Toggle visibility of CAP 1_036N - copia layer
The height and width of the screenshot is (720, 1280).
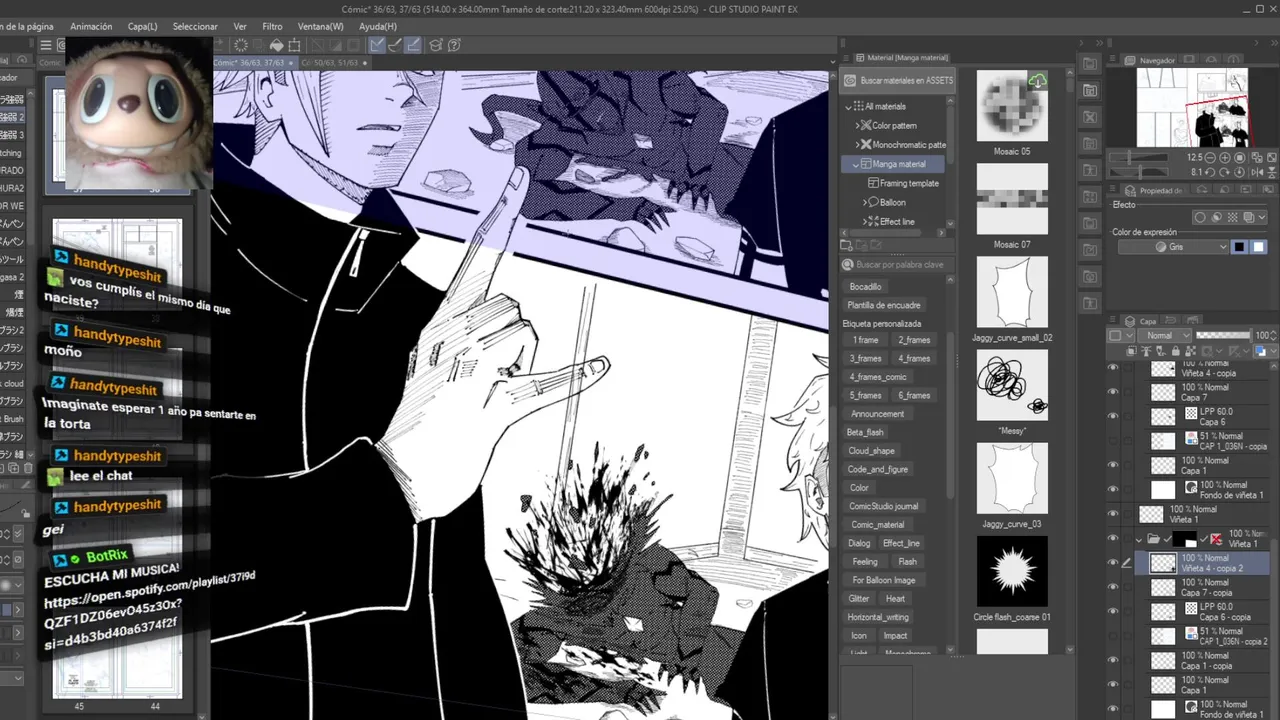1113,441
